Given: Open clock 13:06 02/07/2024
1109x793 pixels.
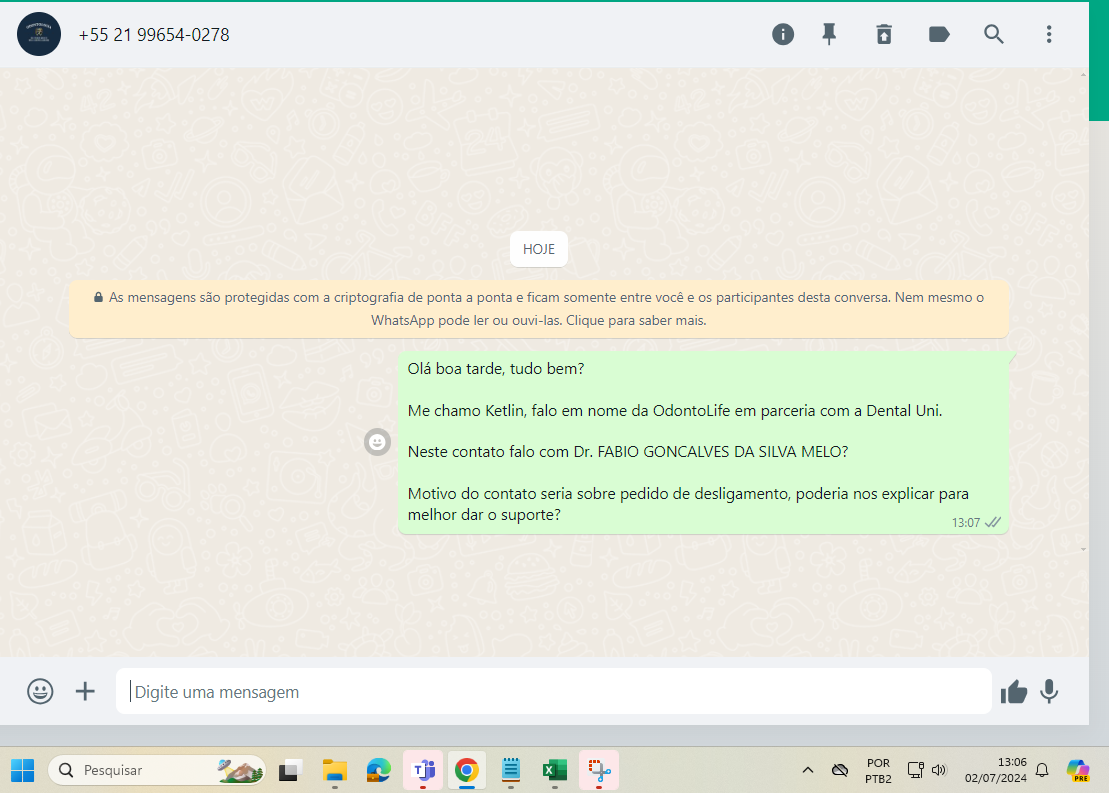Looking at the screenshot, I should tap(996, 770).
